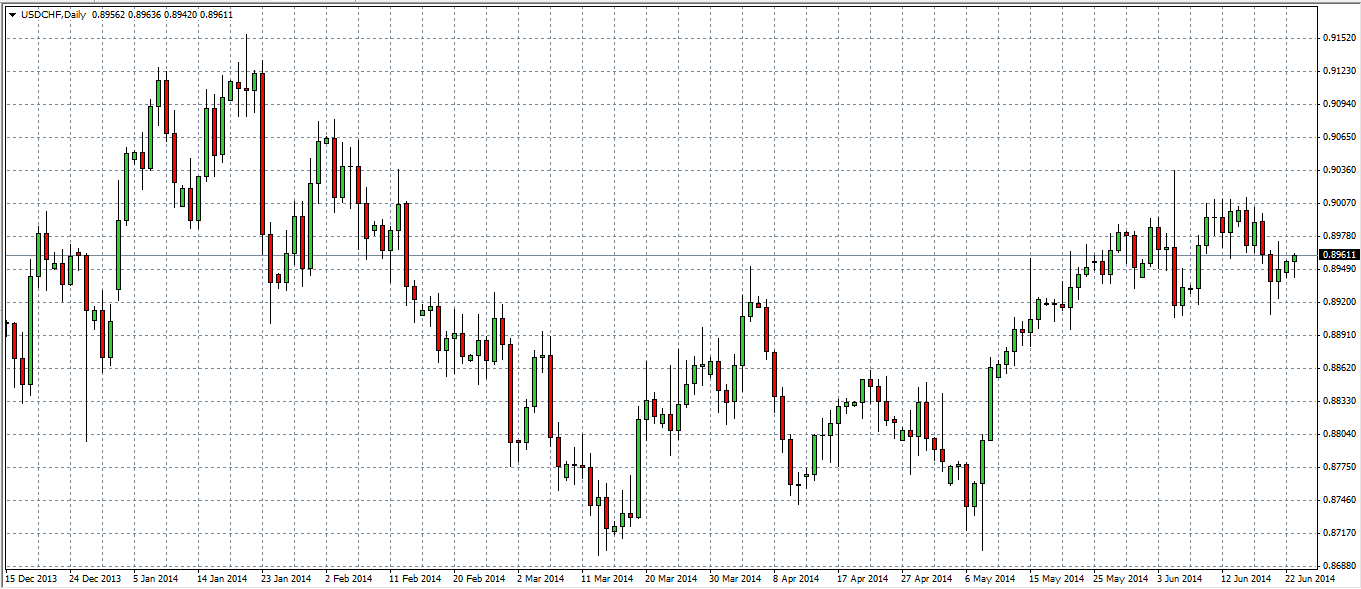
Task: Click the 11 Feb 2014 date label
Action: click(x=416, y=579)
